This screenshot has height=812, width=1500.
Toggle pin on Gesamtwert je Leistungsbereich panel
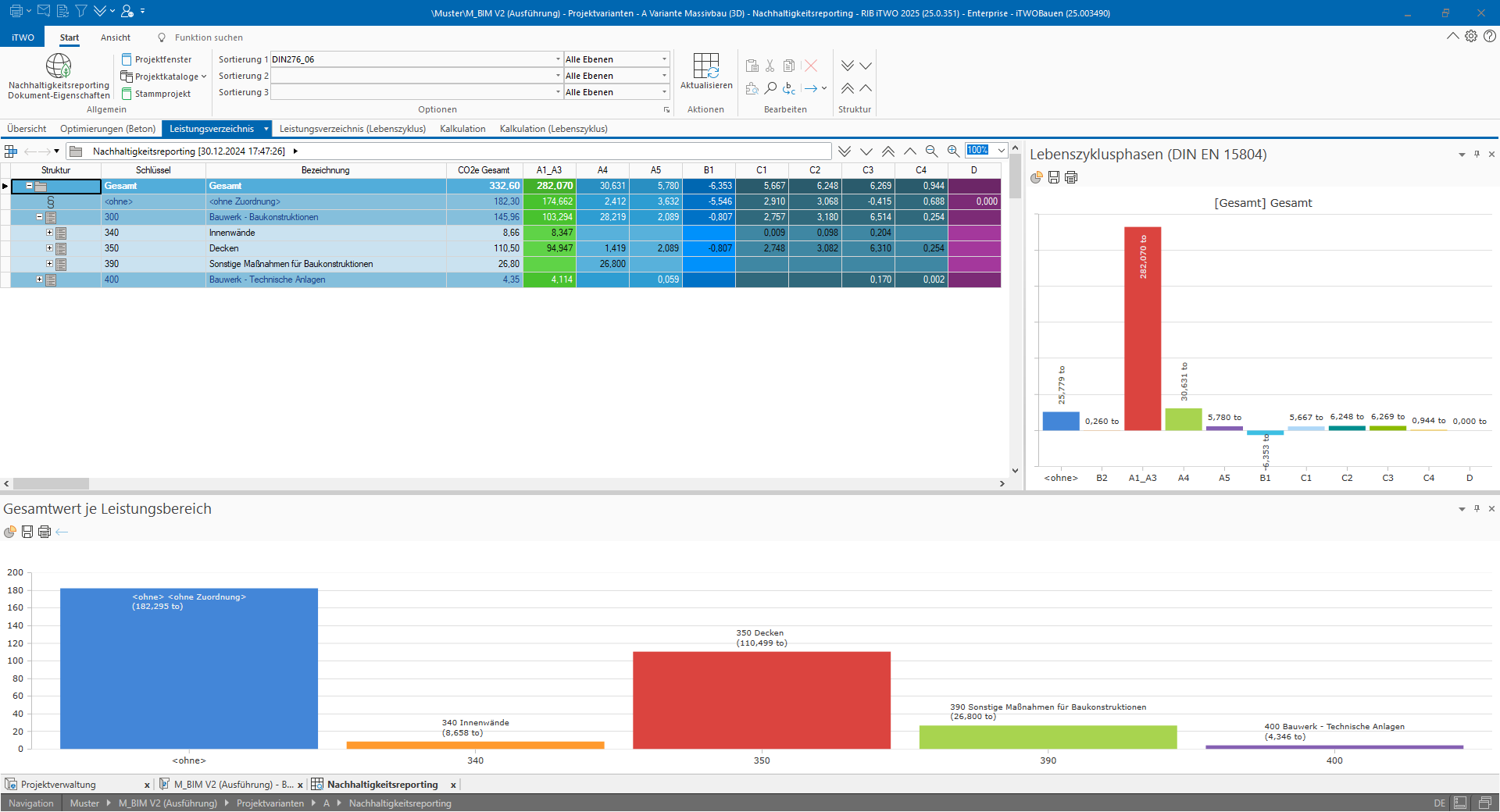tap(1477, 509)
